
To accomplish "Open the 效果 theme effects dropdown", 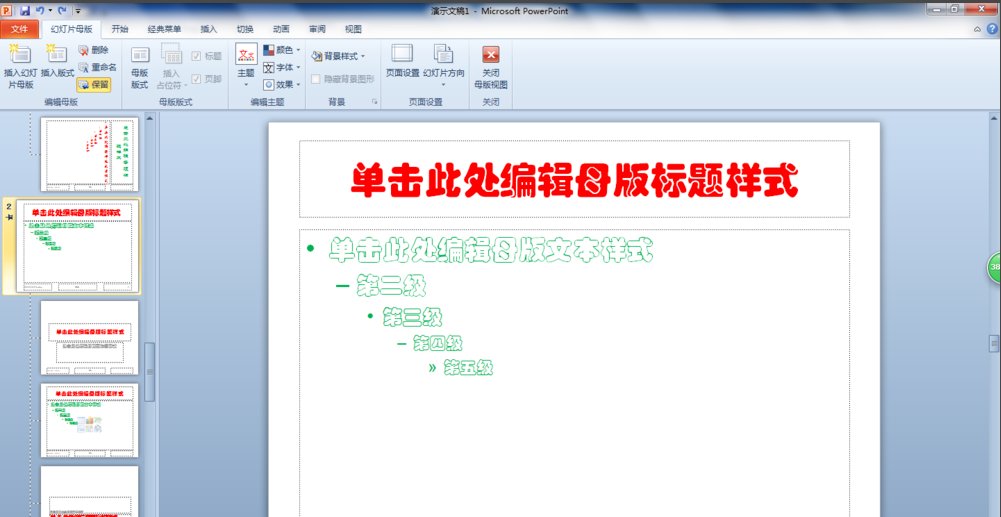I will [282, 84].
